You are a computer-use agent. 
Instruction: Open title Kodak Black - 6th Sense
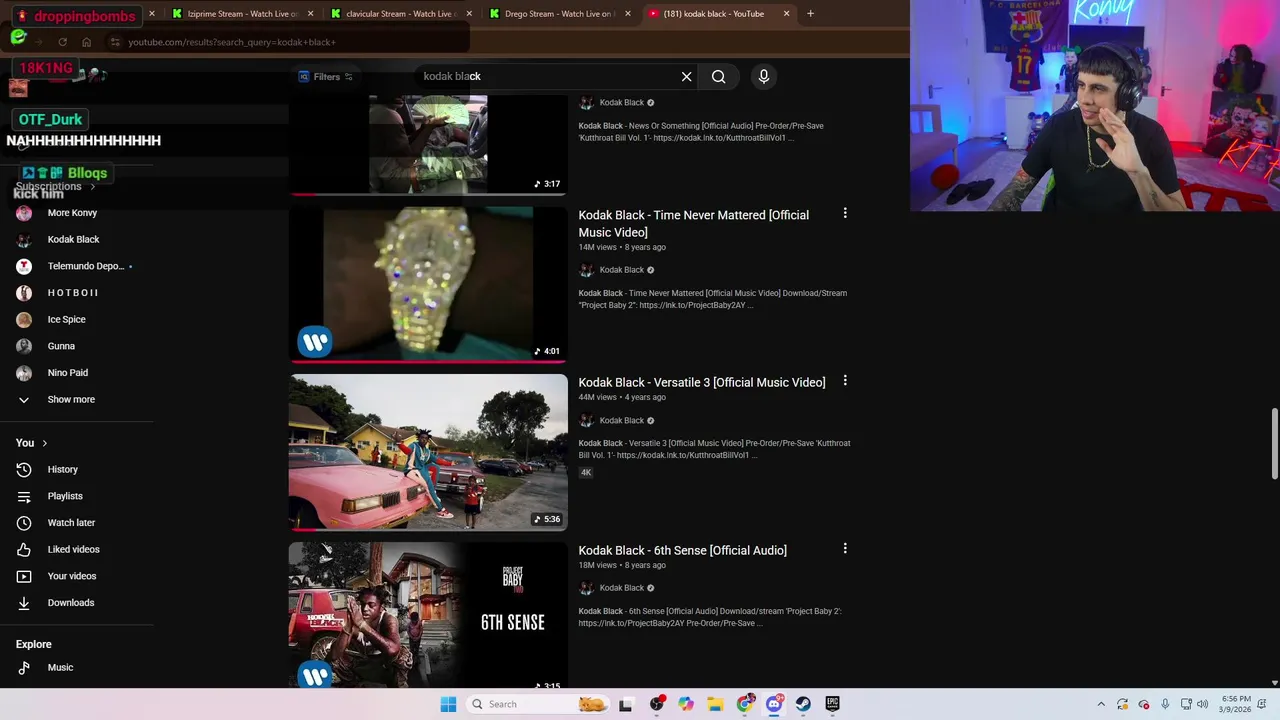click(682, 550)
